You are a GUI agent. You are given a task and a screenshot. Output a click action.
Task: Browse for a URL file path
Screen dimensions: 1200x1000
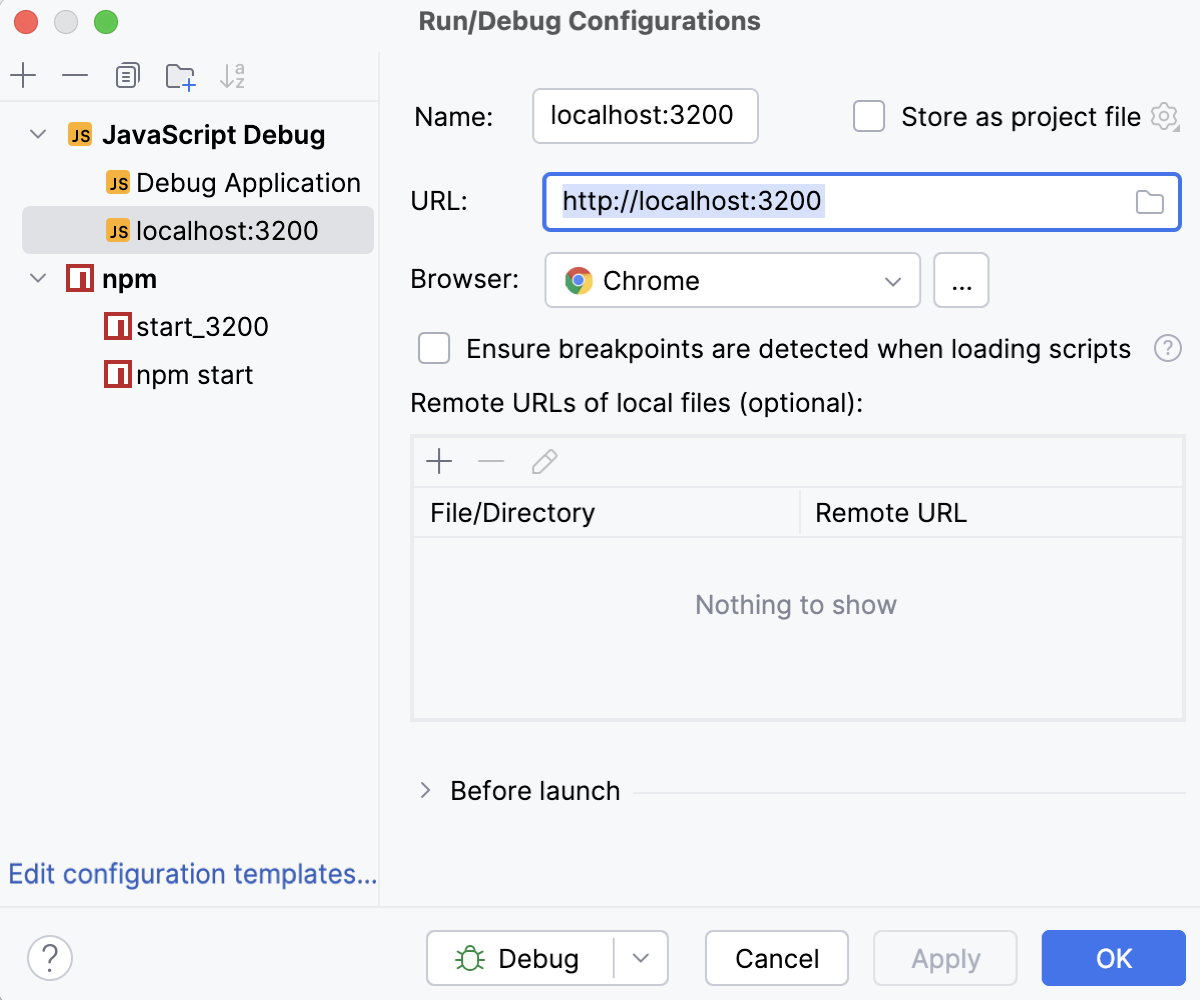pos(1150,202)
